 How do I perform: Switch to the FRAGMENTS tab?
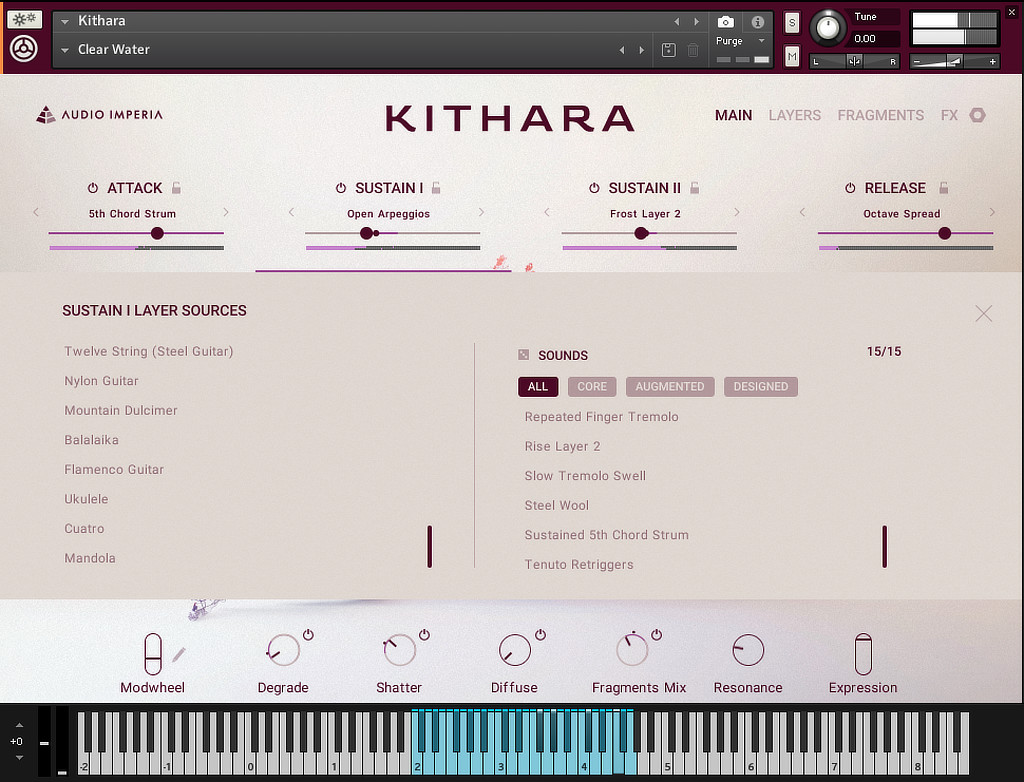pyautogui.click(x=881, y=116)
